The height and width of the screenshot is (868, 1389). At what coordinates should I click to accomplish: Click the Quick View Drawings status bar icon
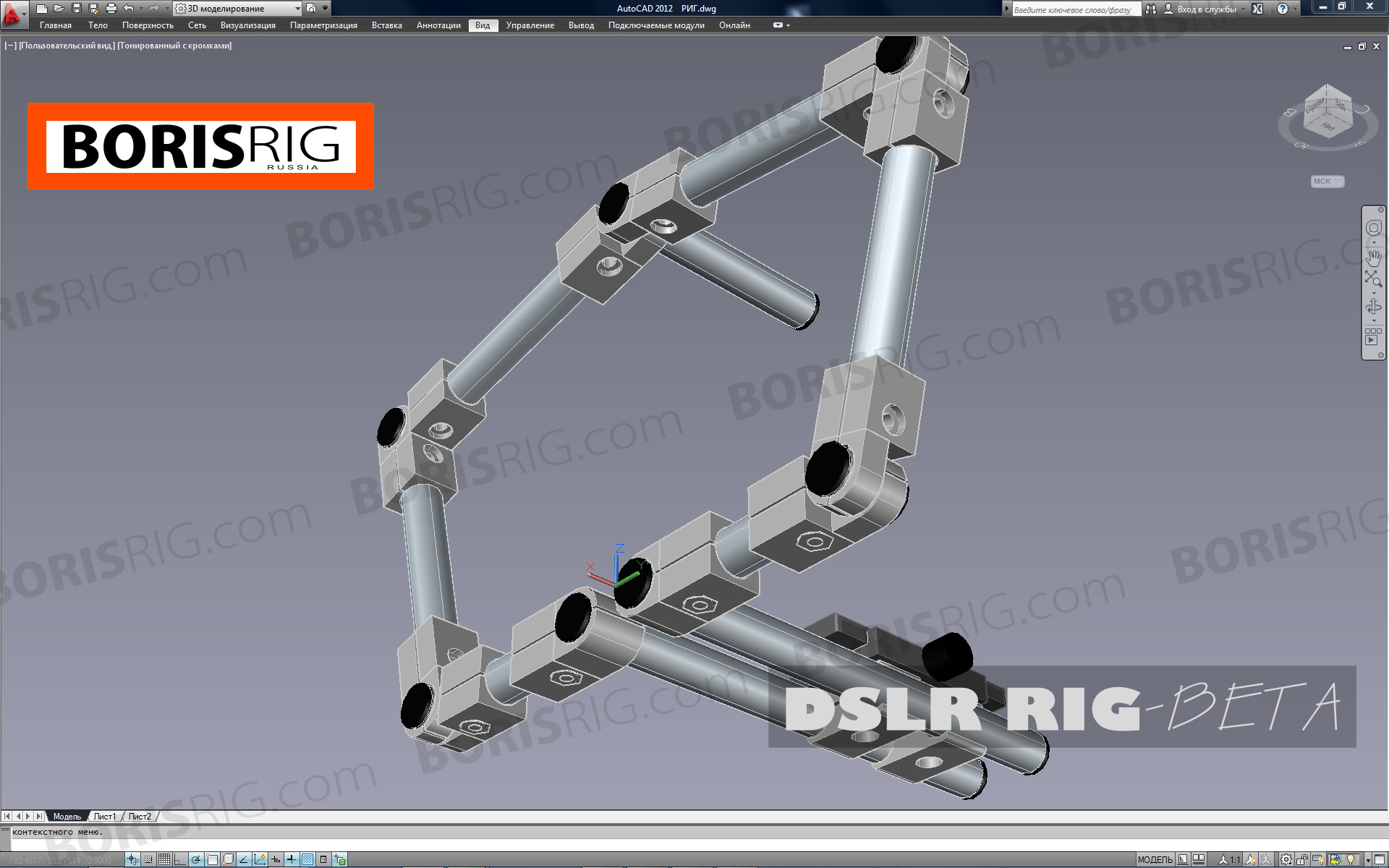(1199, 859)
